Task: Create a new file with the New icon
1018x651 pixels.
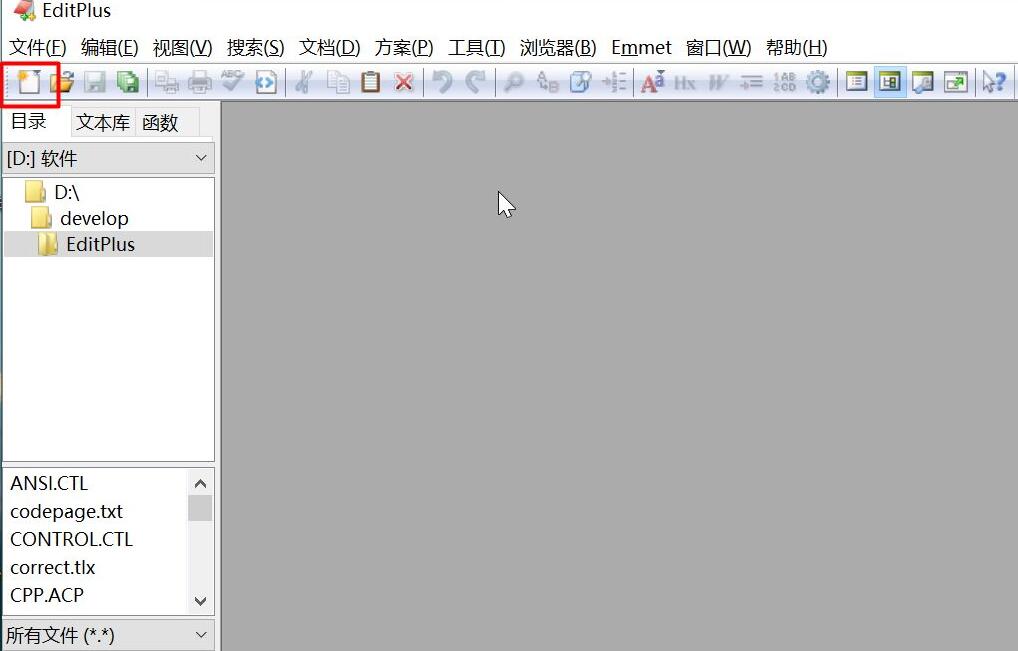Action: point(29,82)
